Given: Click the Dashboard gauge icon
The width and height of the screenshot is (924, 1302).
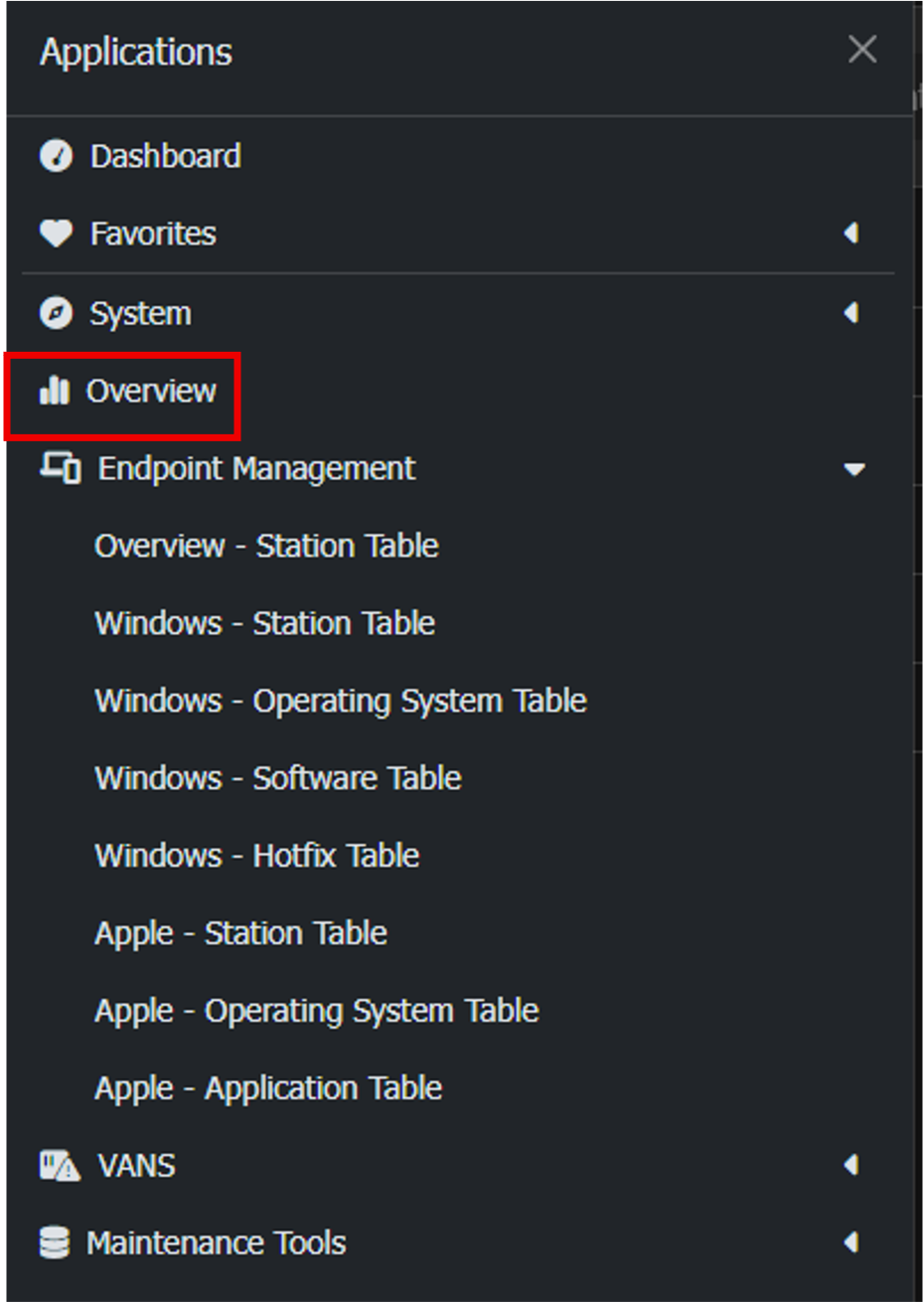Looking at the screenshot, I should point(56,156).
